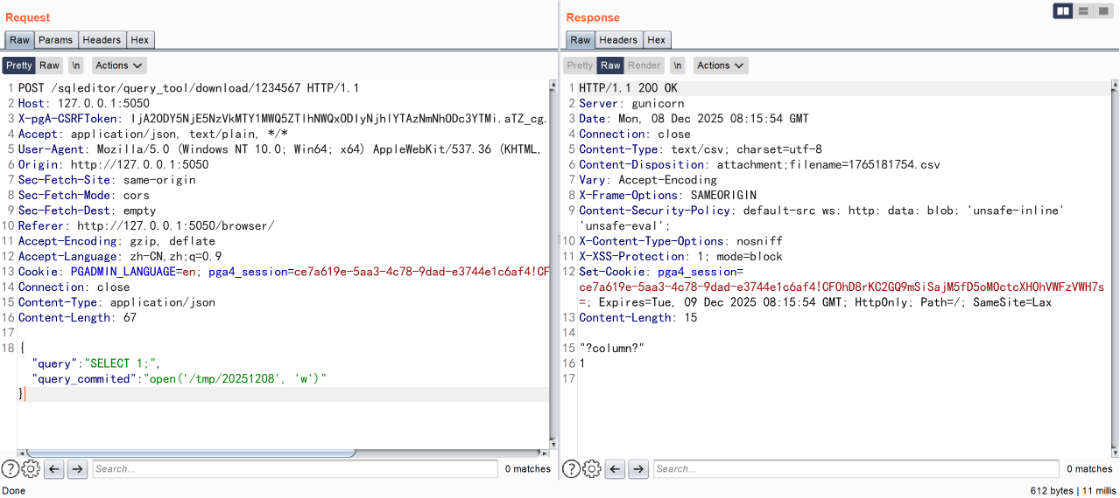
Task: Switch to side-by-side split layout
Action: point(1062,11)
